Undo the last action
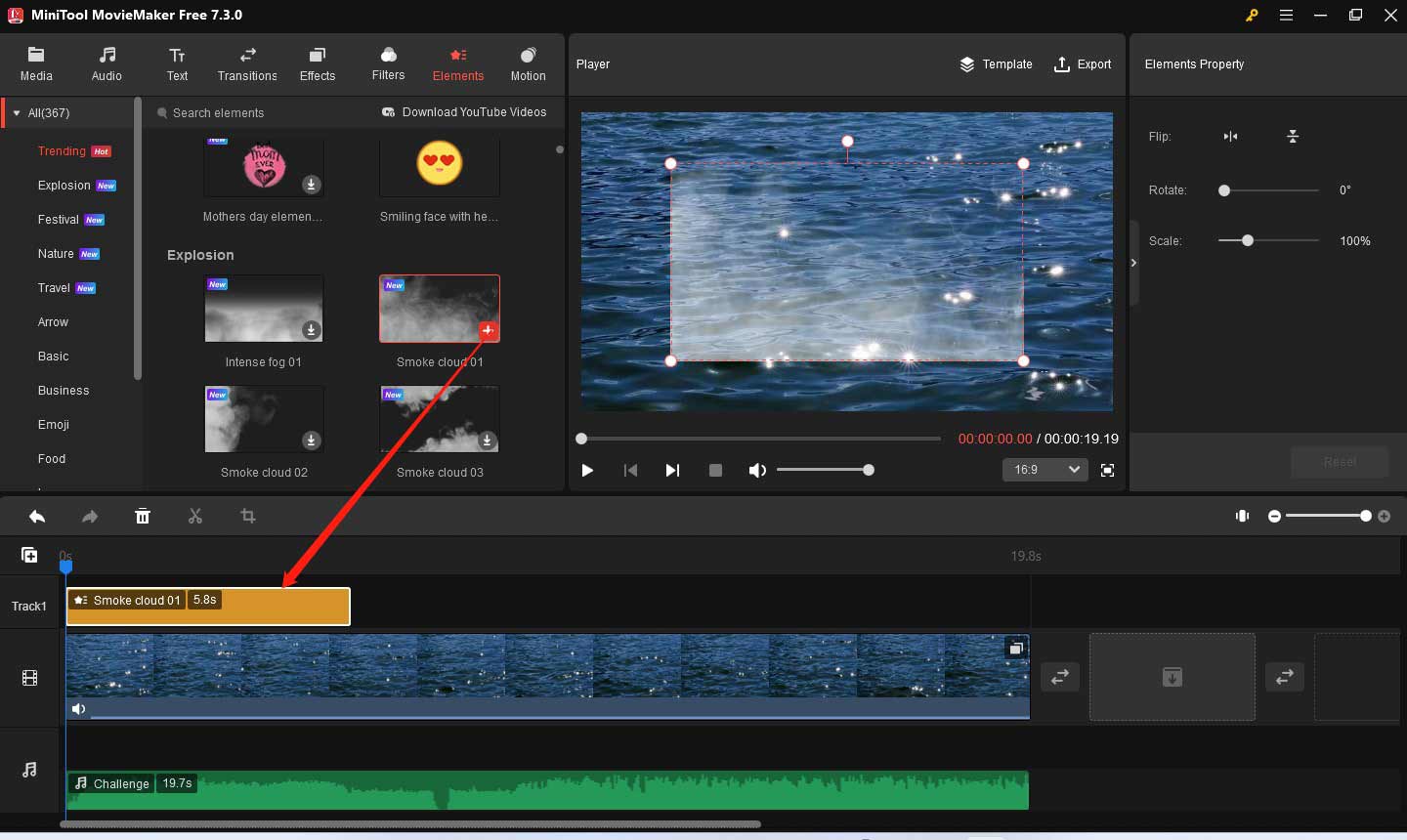 37,516
